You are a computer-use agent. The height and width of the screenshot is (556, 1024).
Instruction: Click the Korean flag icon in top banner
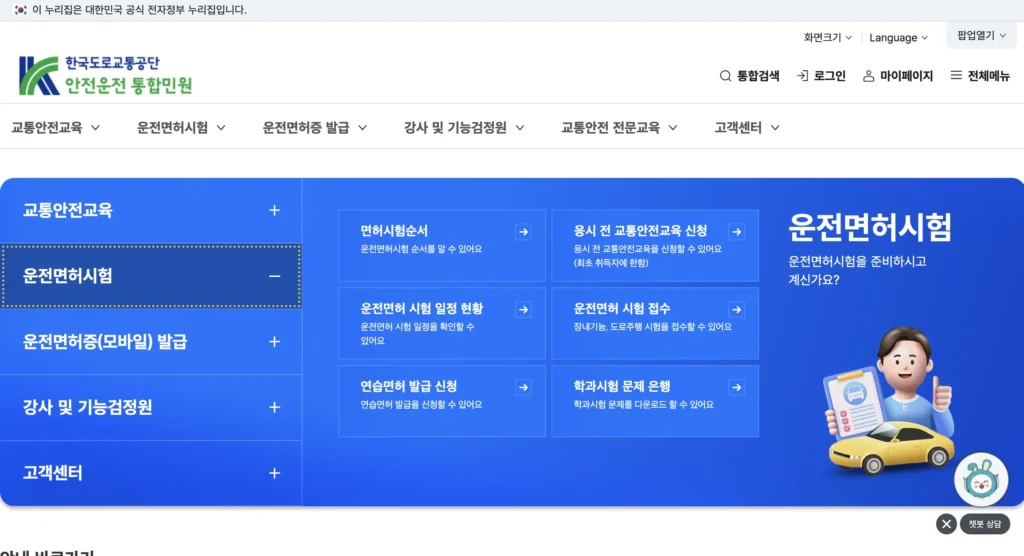pyautogui.click(x=20, y=10)
